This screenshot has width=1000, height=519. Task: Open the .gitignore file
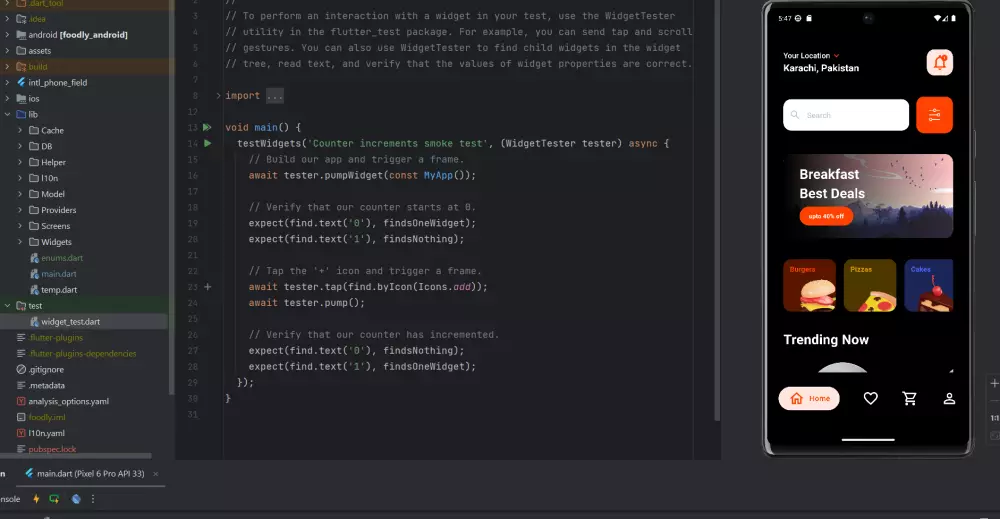45,369
